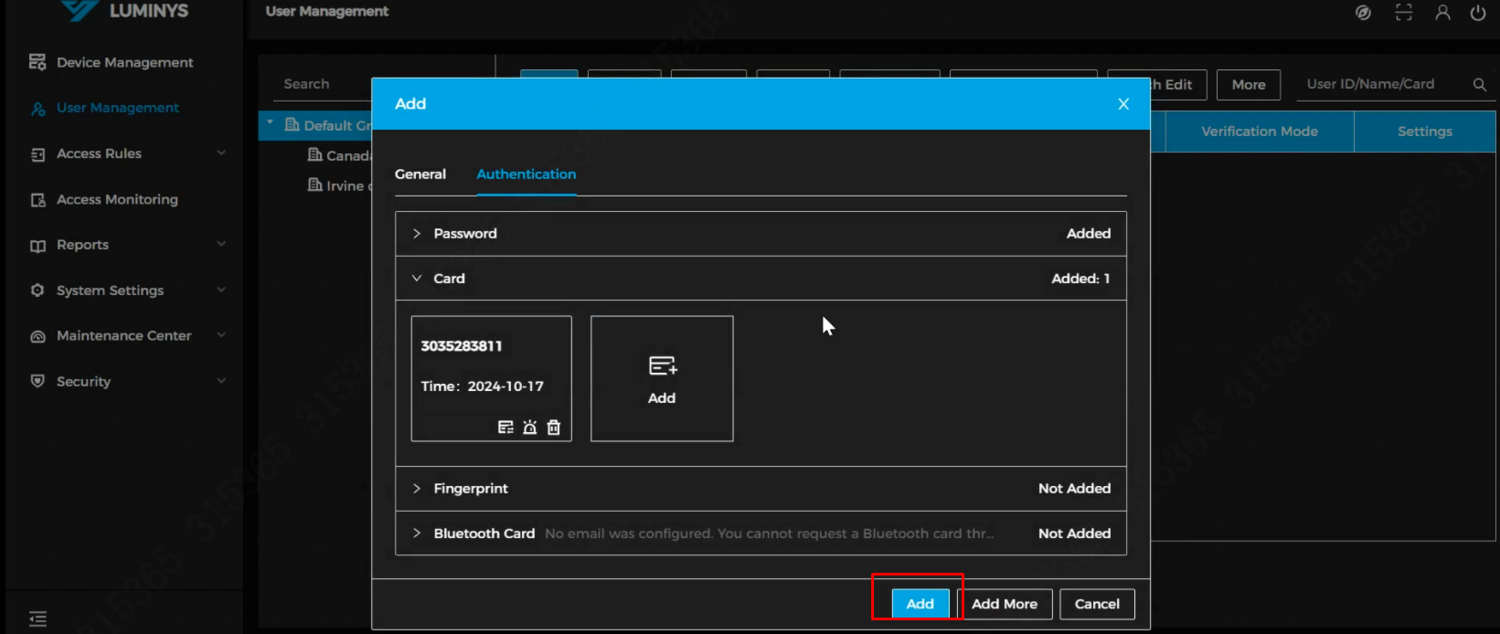Image resolution: width=1500 pixels, height=634 pixels.
Task: Select Device Management from the sidebar
Action: pos(122,62)
